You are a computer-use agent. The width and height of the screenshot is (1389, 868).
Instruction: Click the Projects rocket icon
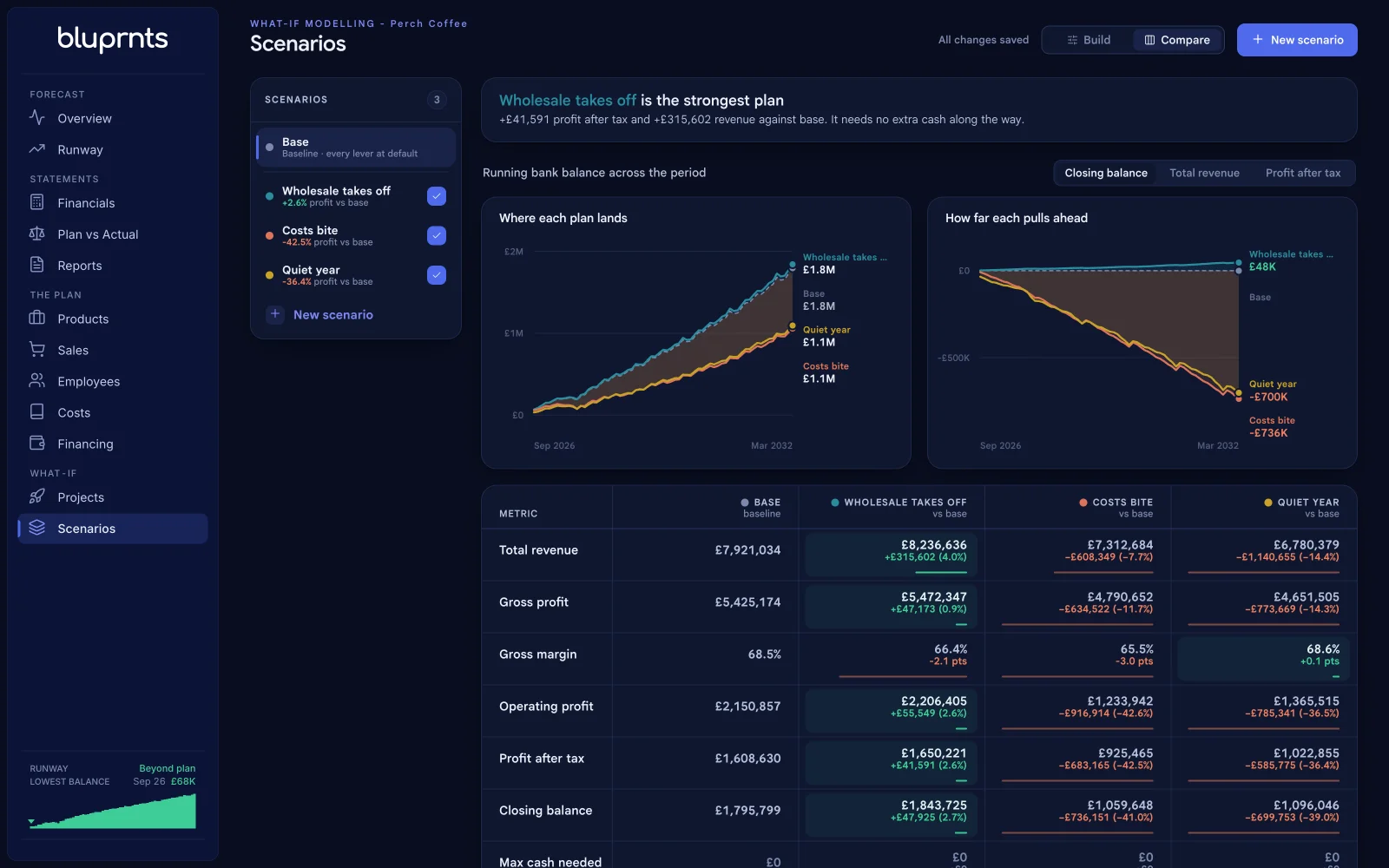36,496
